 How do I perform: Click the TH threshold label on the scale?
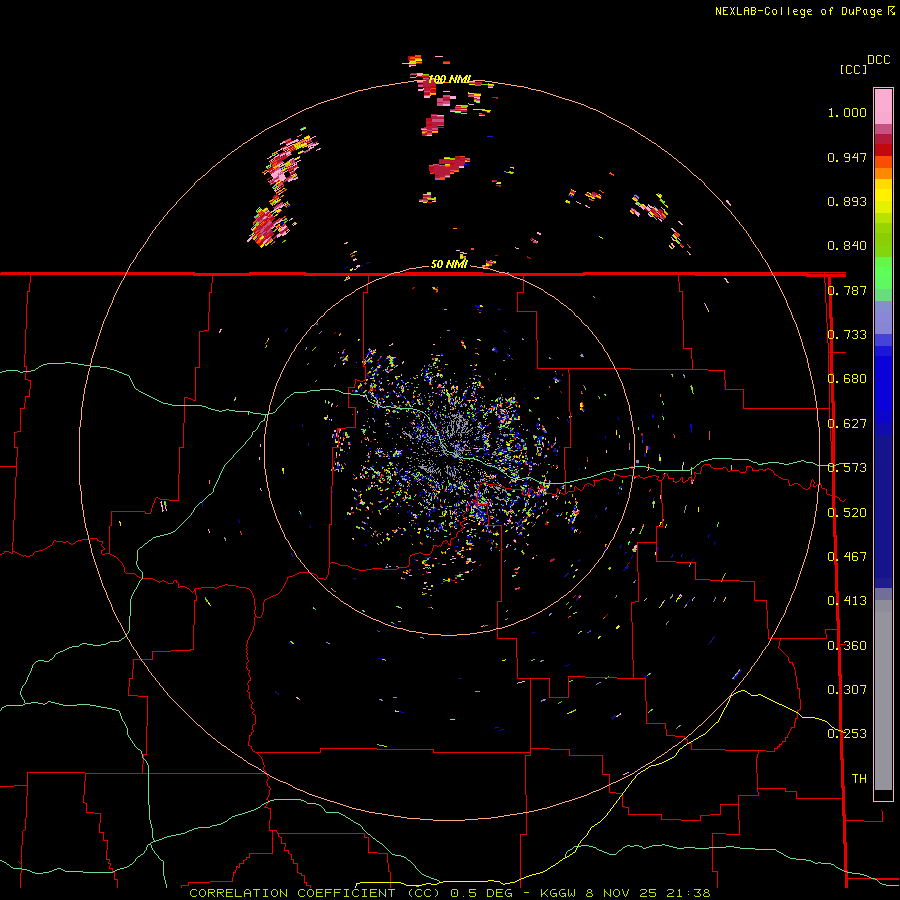(859, 779)
